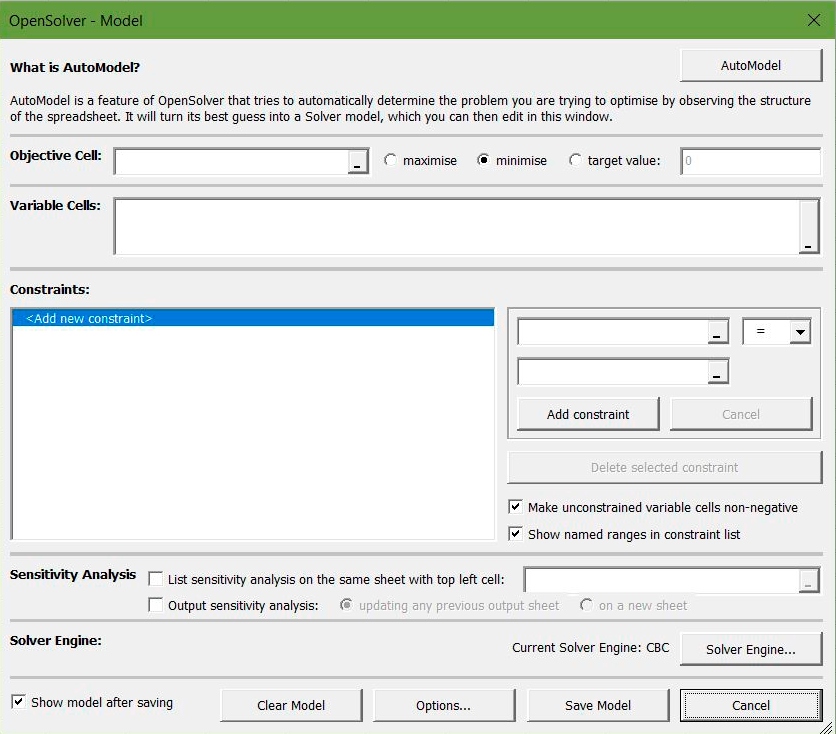This screenshot has height=734, width=836.
Task: Click the target value number field
Action: pos(751,161)
